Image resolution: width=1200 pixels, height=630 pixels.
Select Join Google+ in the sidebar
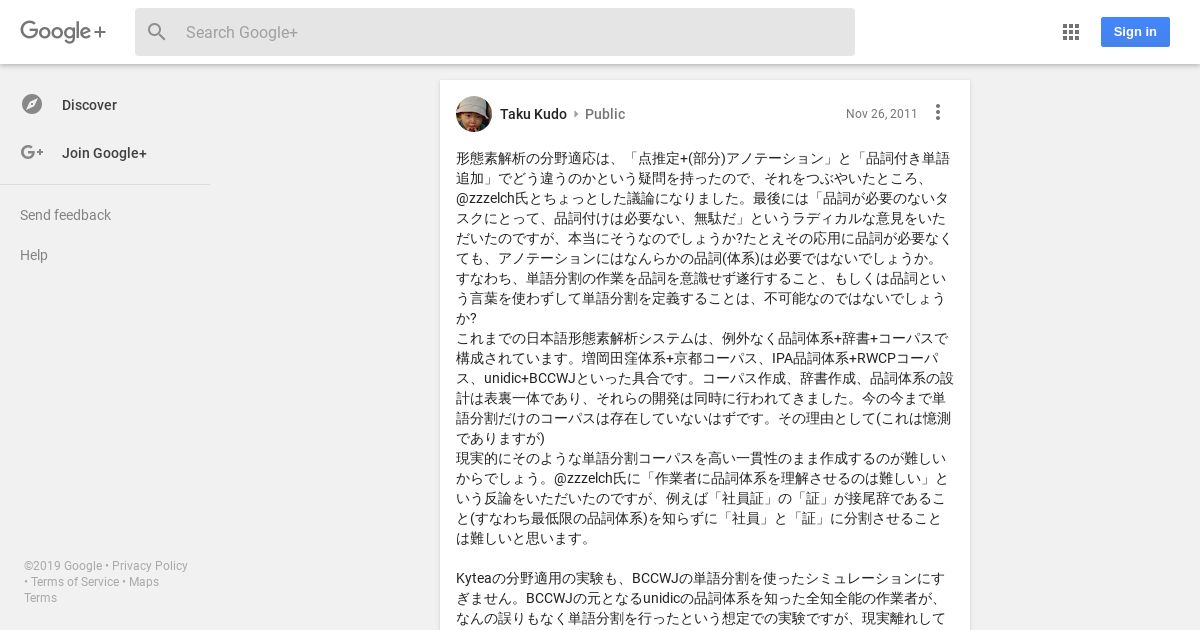coord(105,153)
